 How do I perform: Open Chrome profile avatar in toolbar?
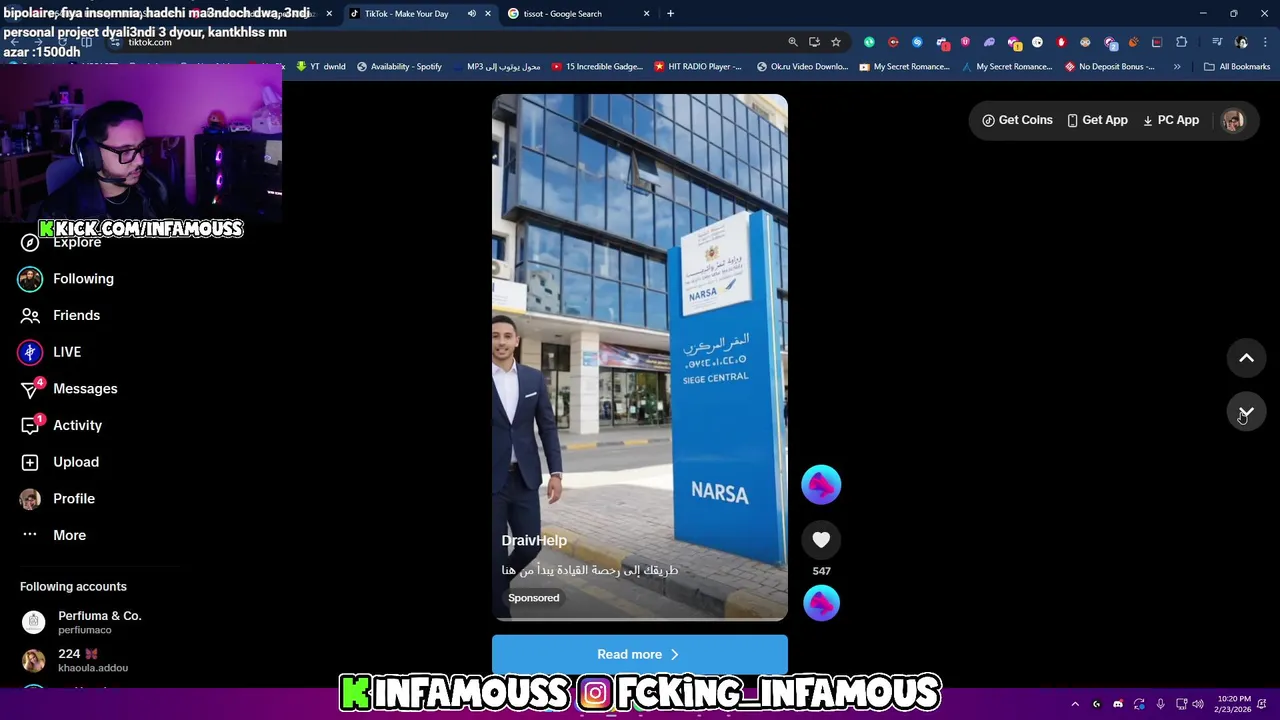(x=1242, y=42)
